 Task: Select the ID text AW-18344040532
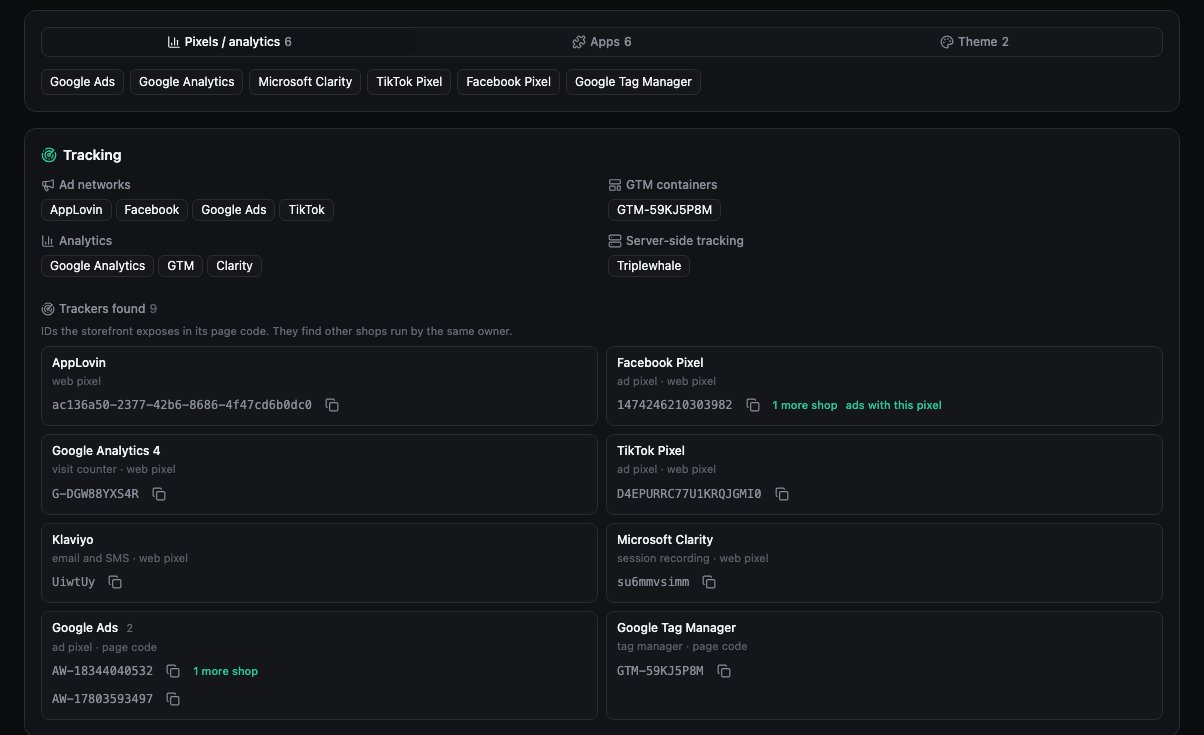coord(103,671)
